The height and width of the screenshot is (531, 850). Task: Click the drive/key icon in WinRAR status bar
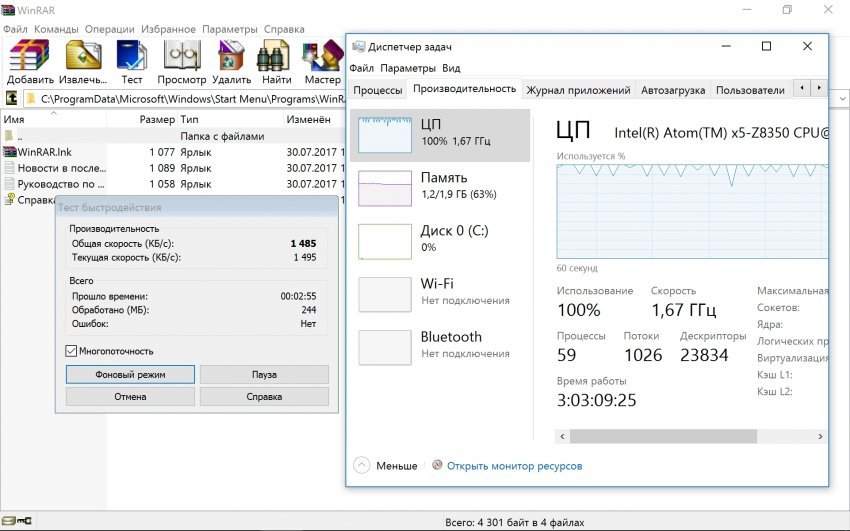[17, 521]
